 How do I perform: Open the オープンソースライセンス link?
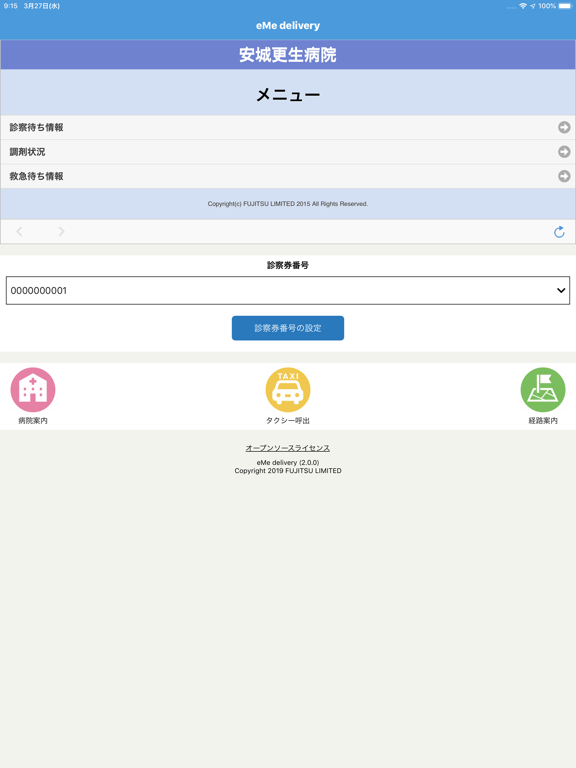288,448
